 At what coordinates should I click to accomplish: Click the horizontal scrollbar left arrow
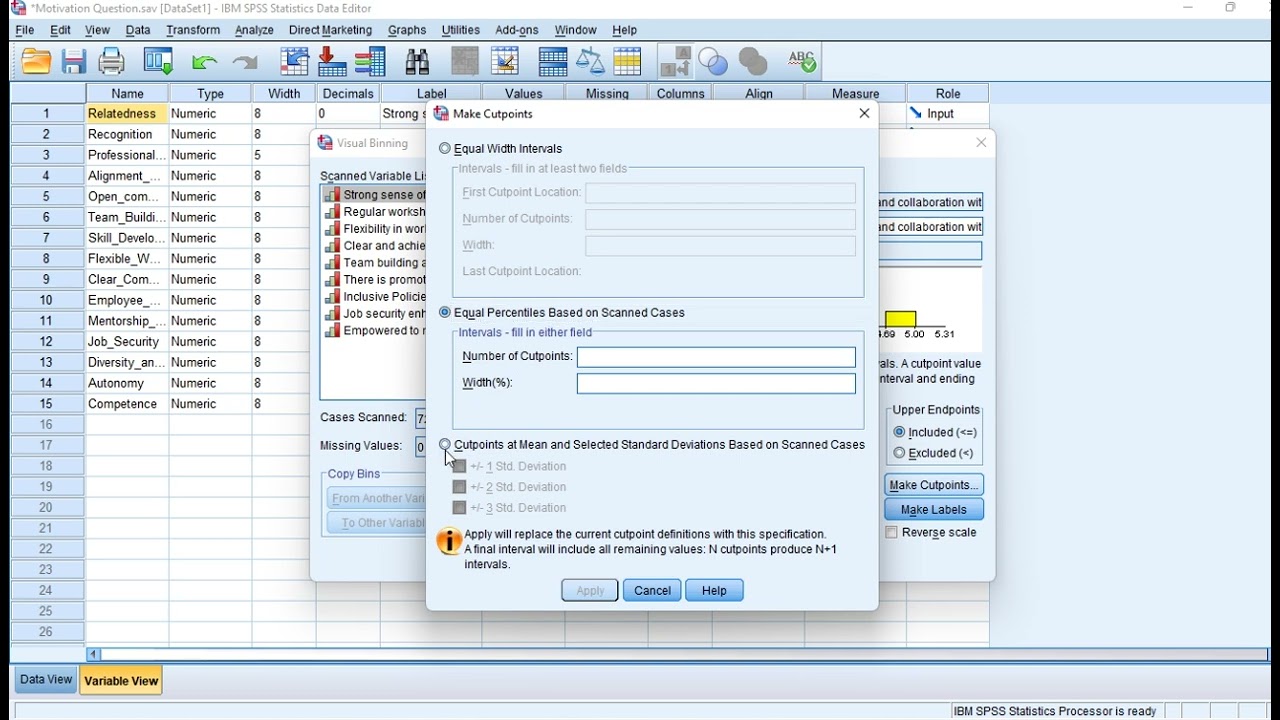pyautogui.click(x=93, y=655)
